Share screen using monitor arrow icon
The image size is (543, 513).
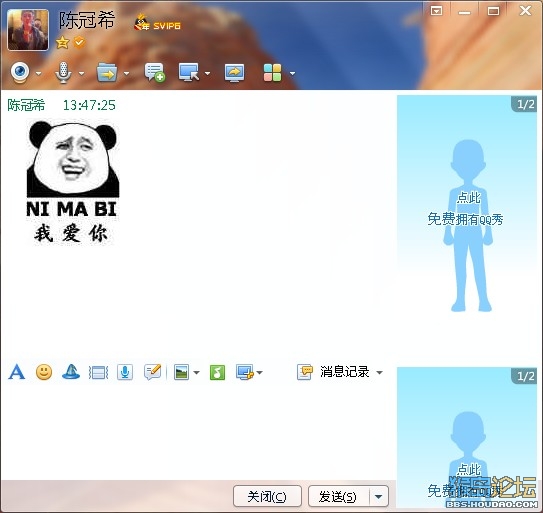(x=234, y=73)
